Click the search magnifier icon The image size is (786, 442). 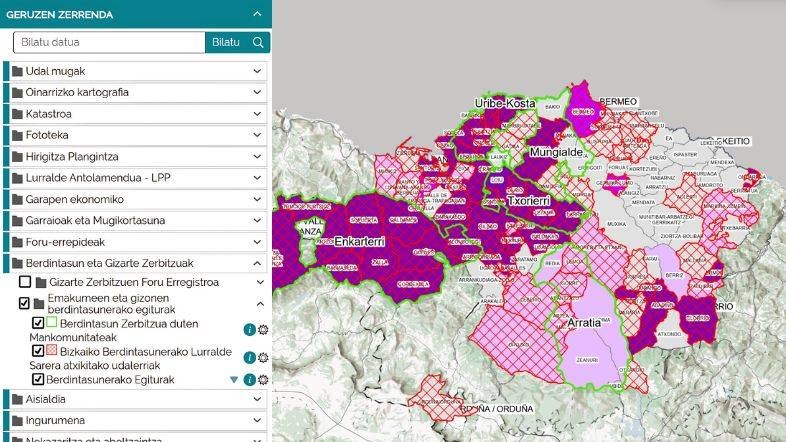[x=258, y=42]
